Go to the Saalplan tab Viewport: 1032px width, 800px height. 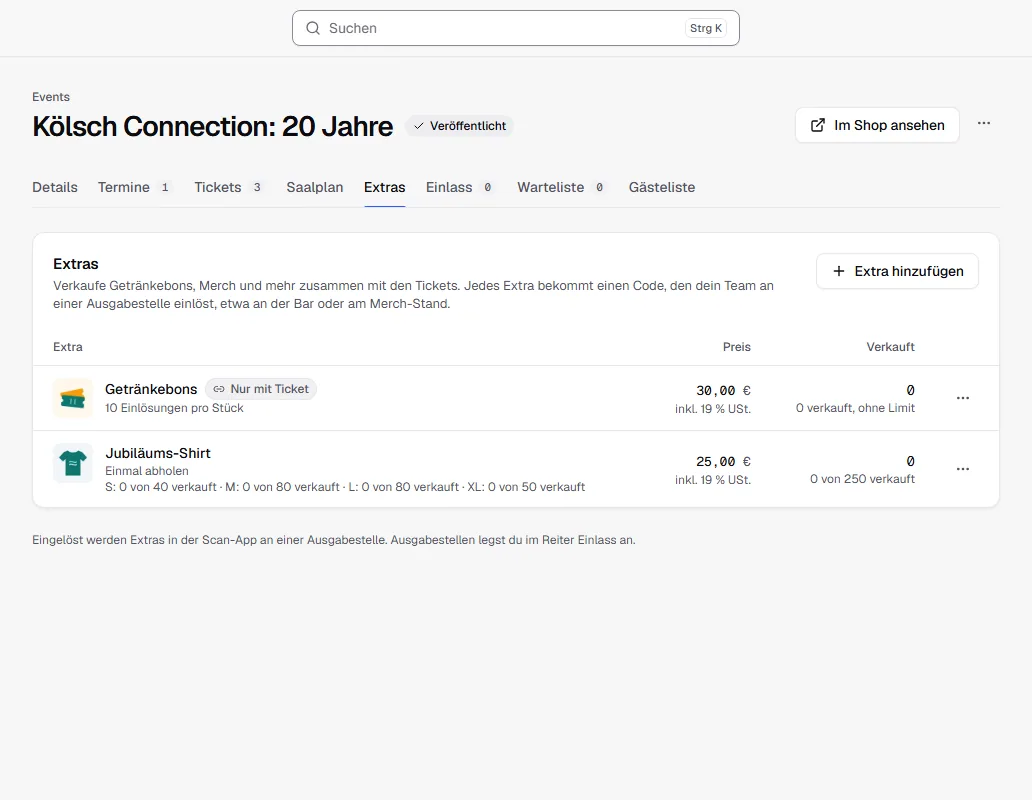click(315, 188)
